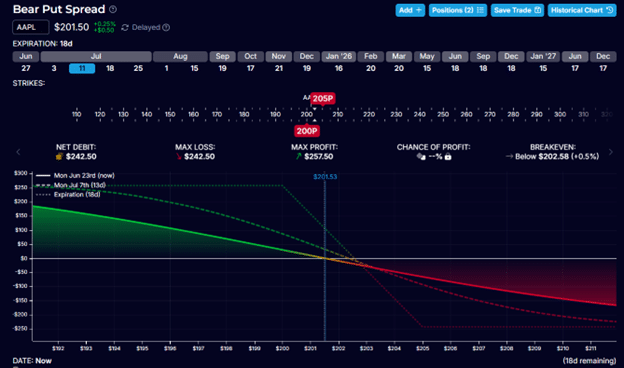Select the Aug 15 expiration date
This screenshot has height=368, width=624.
tap(194, 68)
